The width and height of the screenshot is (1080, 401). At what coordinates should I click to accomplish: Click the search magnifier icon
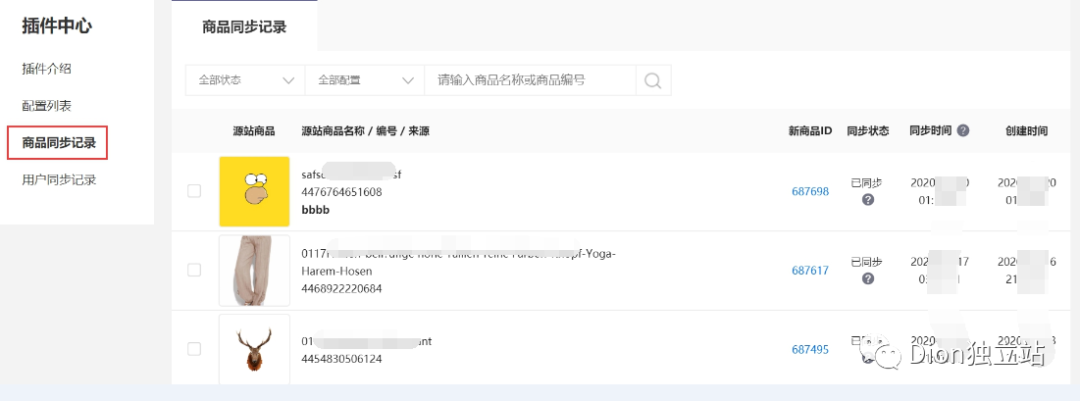652,81
